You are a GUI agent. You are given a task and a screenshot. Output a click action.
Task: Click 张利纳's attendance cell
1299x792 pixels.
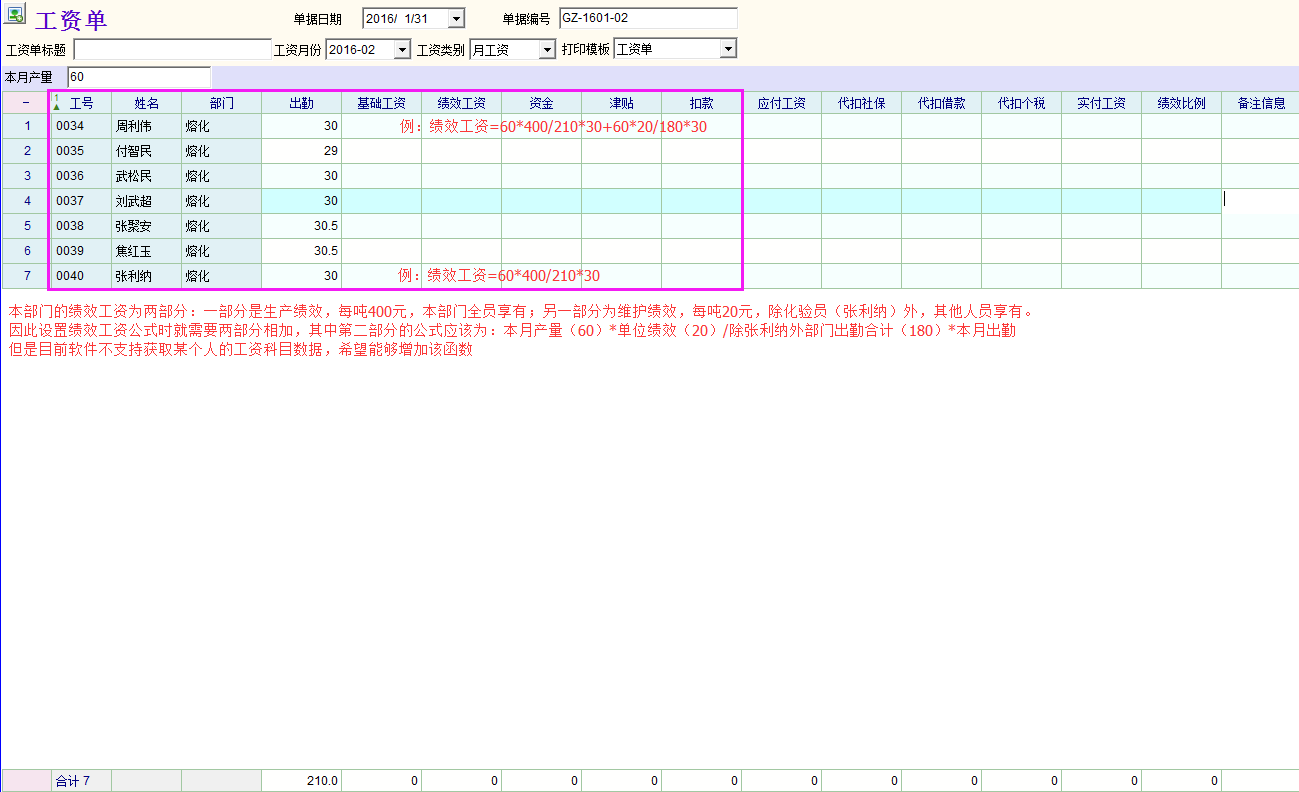301,276
